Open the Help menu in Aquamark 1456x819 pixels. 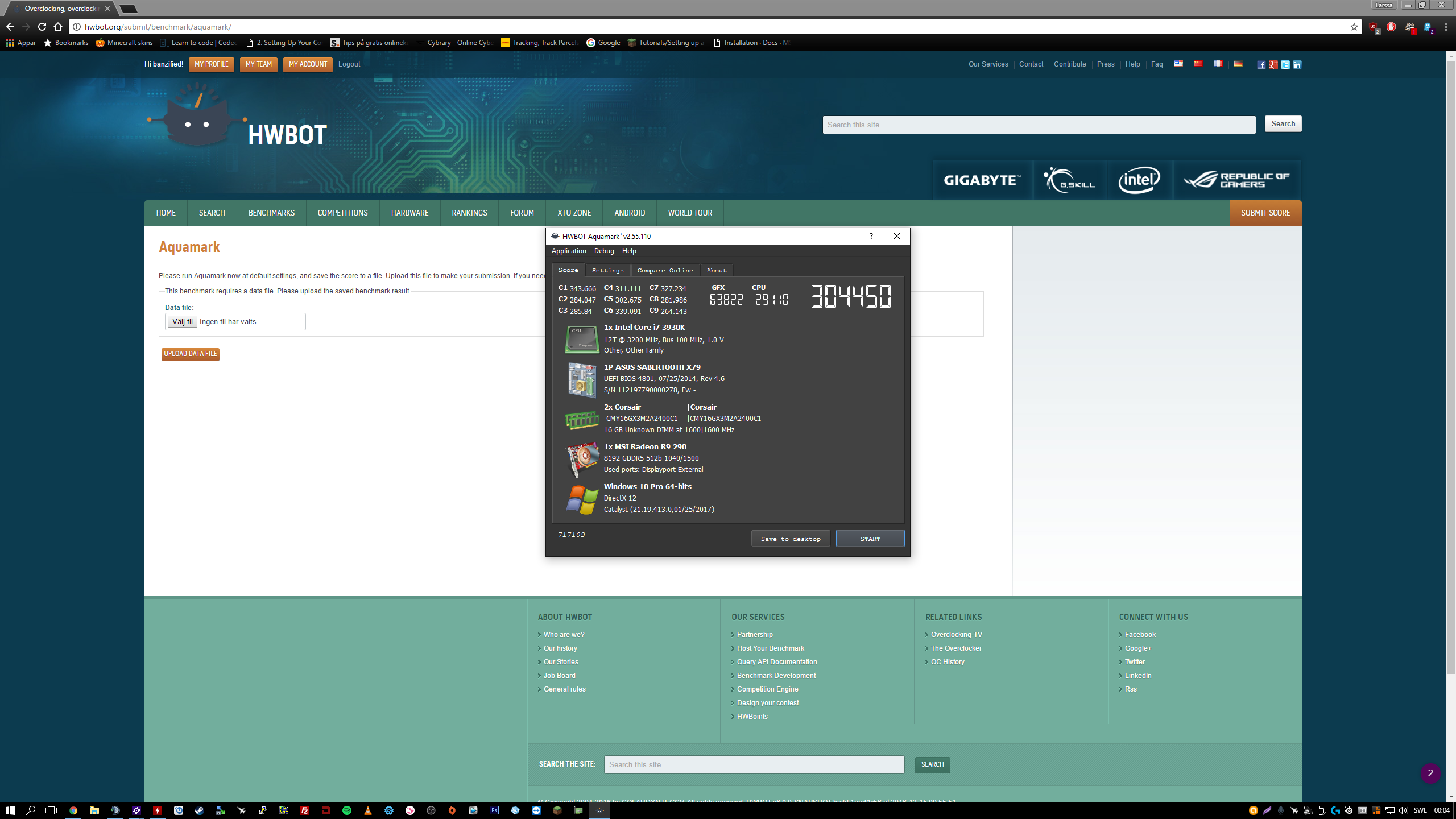(x=629, y=251)
